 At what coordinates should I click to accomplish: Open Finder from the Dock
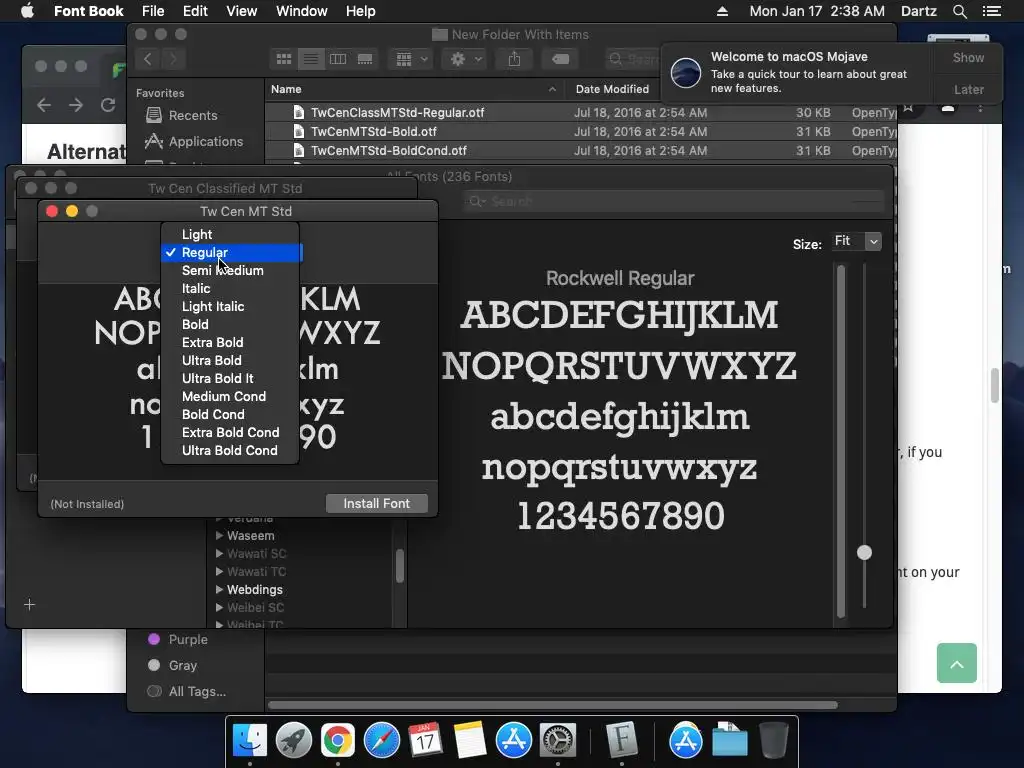point(250,741)
